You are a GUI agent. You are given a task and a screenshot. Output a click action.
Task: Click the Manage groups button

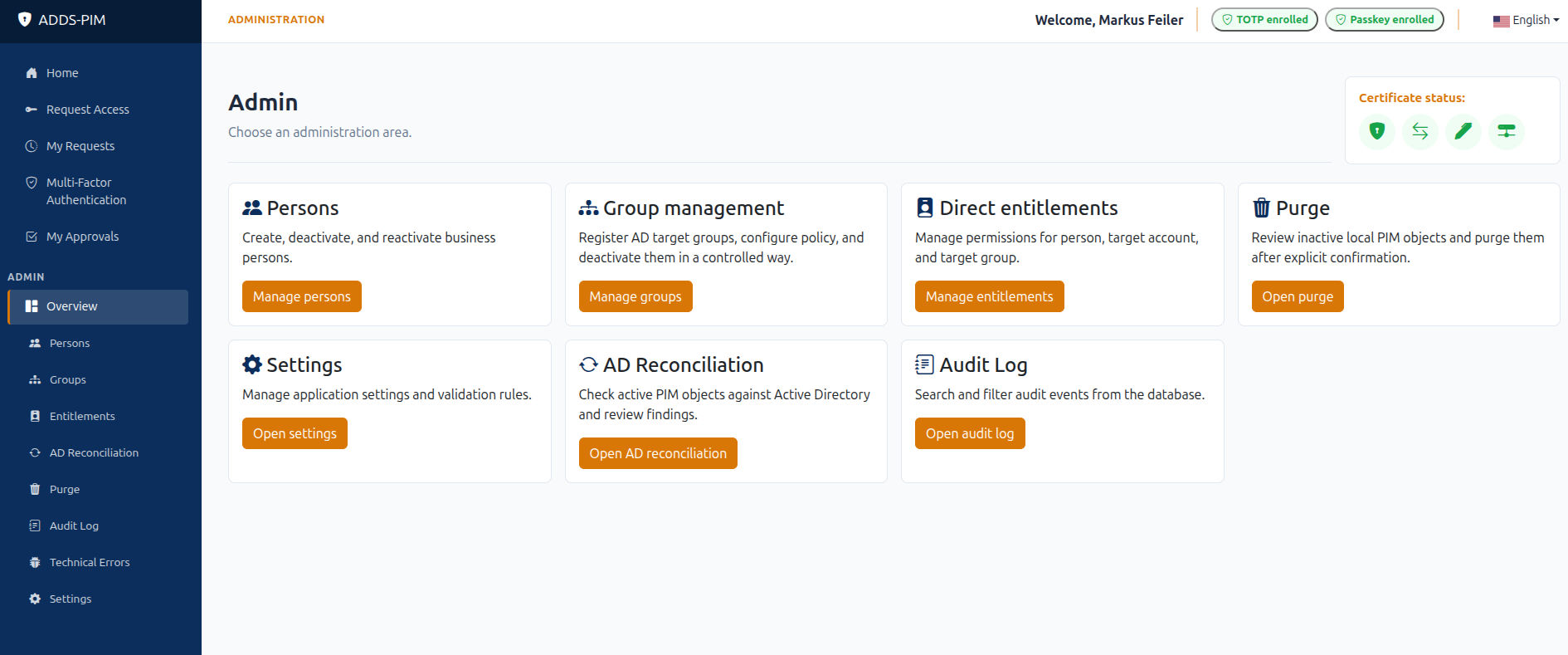[x=635, y=296]
